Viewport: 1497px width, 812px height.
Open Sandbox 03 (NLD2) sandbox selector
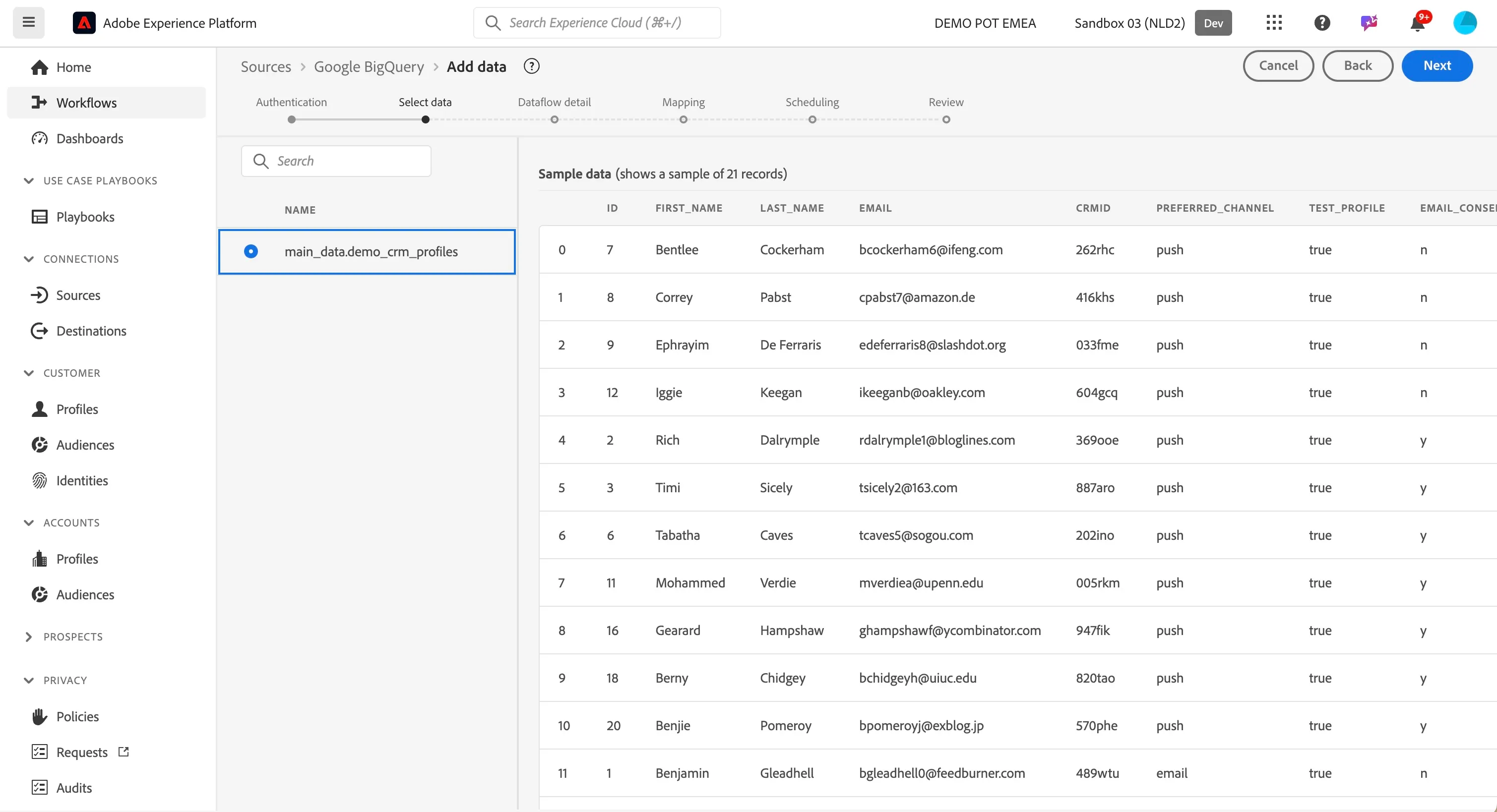pos(1152,23)
